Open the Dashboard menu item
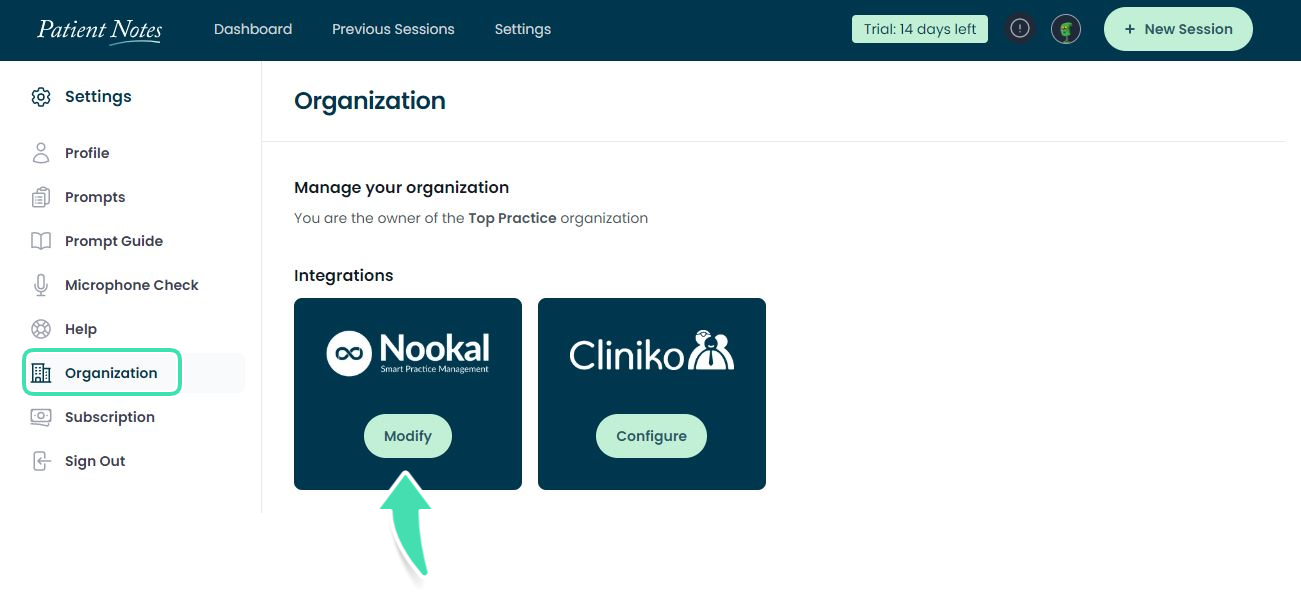This screenshot has width=1301, height=592. click(x=253, y=29)
